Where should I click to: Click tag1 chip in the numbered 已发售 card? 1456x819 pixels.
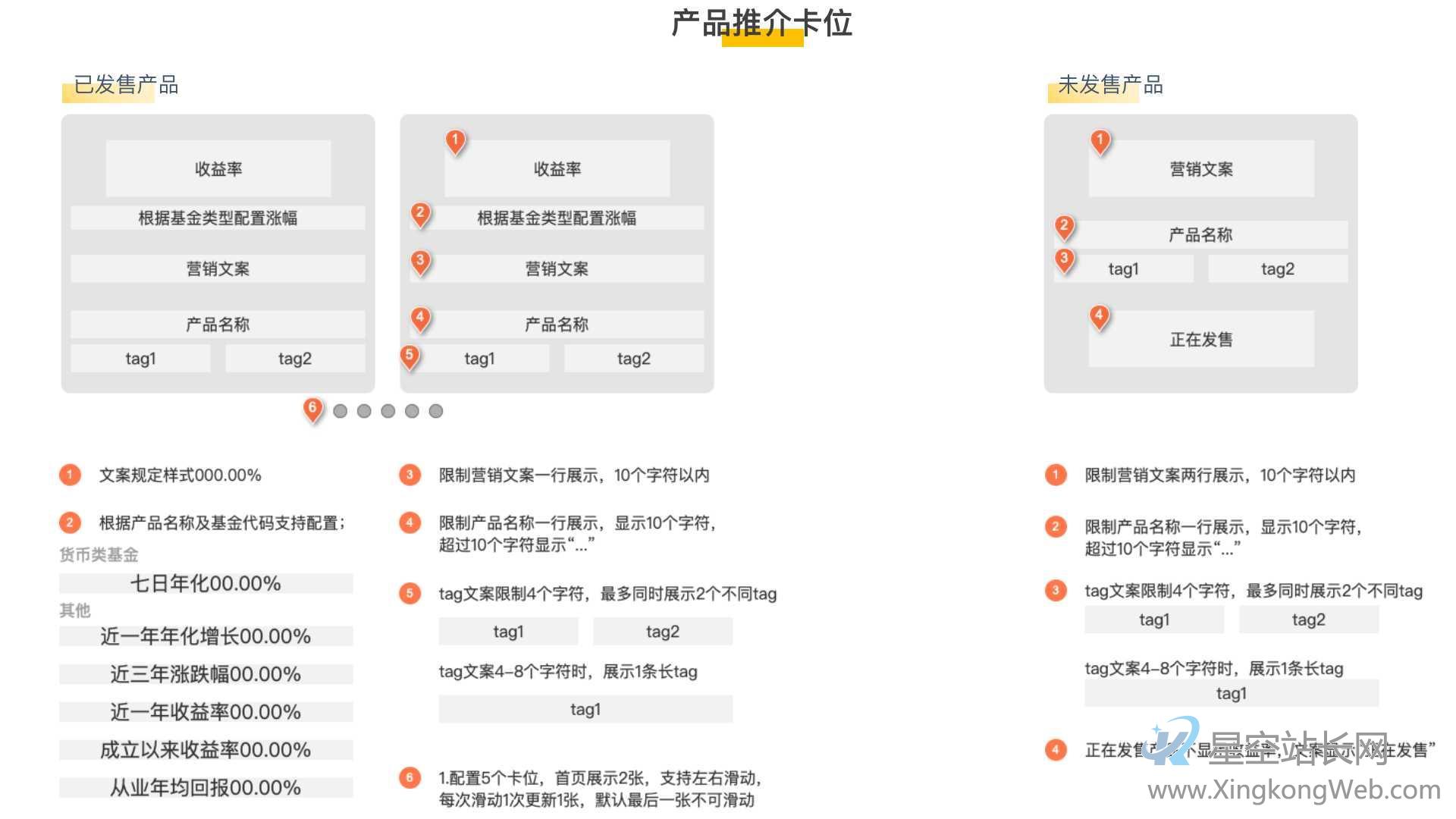click(x=479, y=359)
